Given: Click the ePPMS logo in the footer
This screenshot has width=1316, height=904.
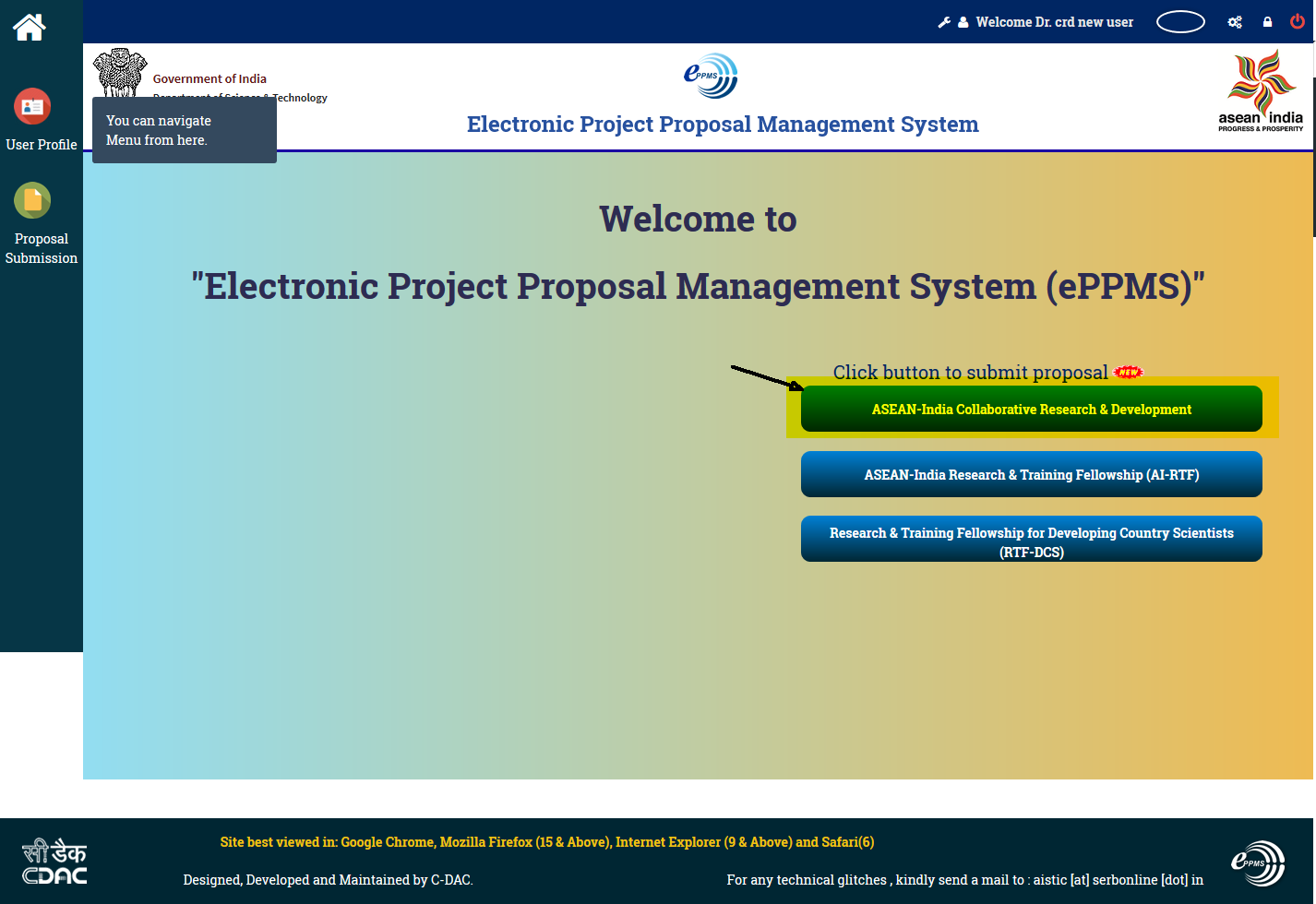Looking at the screenshot, I should (x=1259, y=862).
